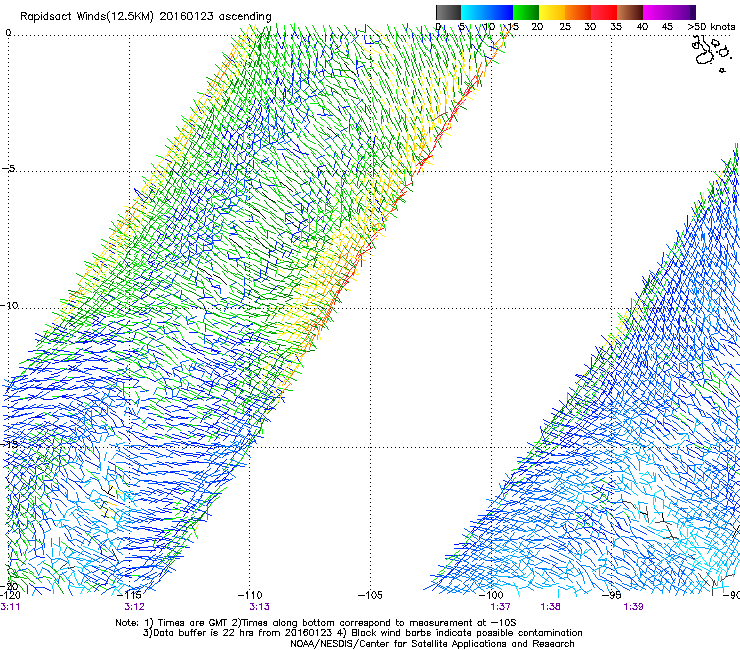Choose the red 30-35 knots legend swatch

(604, 12)
